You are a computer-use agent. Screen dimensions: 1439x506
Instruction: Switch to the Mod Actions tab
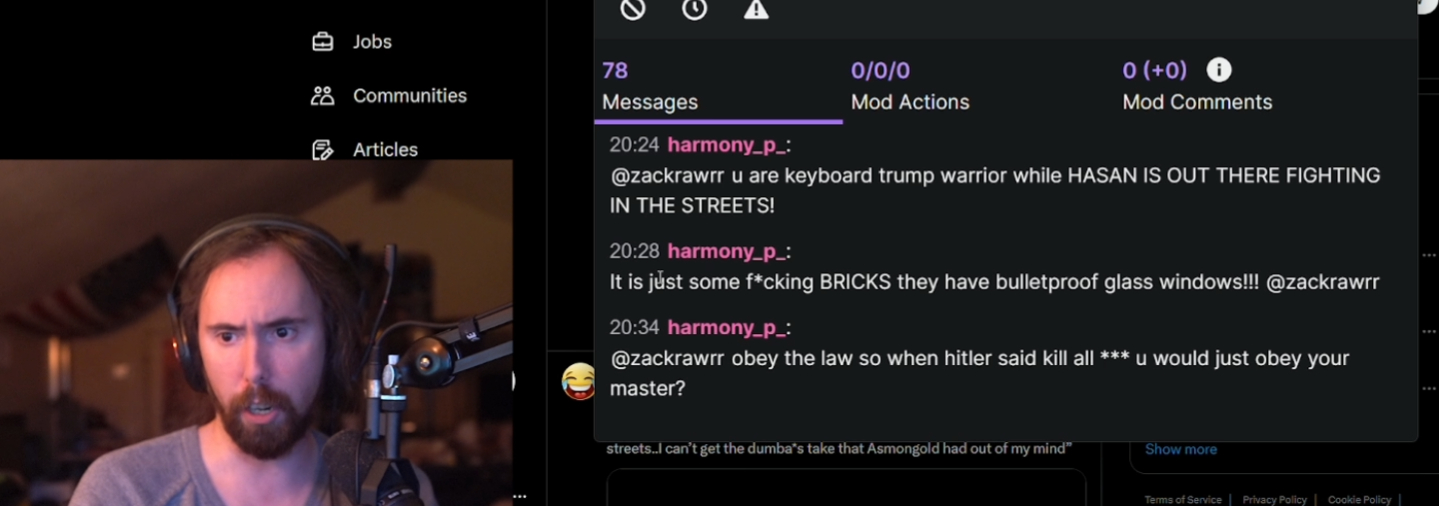click(910, 87)
